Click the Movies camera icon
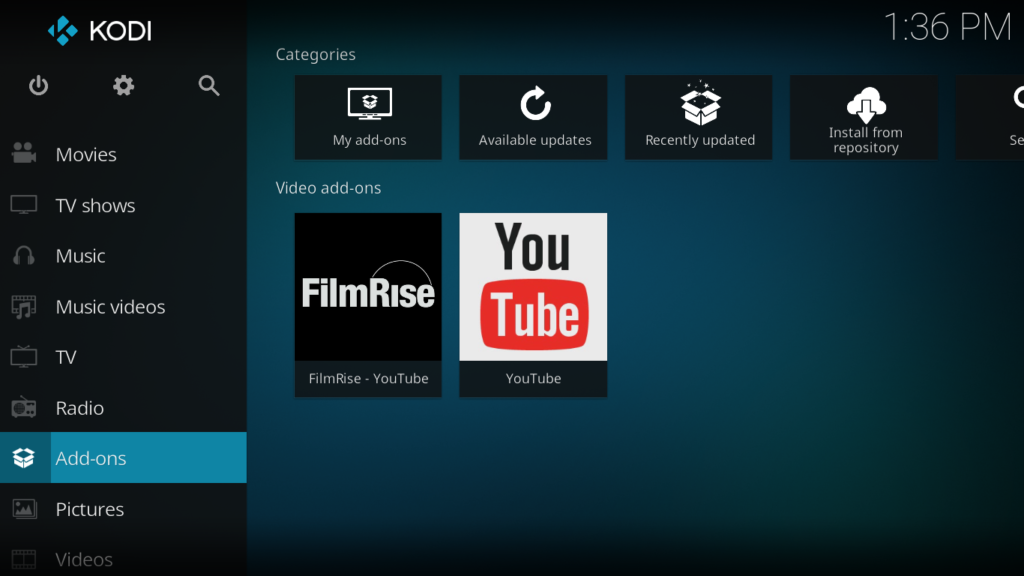The image size is (1024, 576). (24, 153)
